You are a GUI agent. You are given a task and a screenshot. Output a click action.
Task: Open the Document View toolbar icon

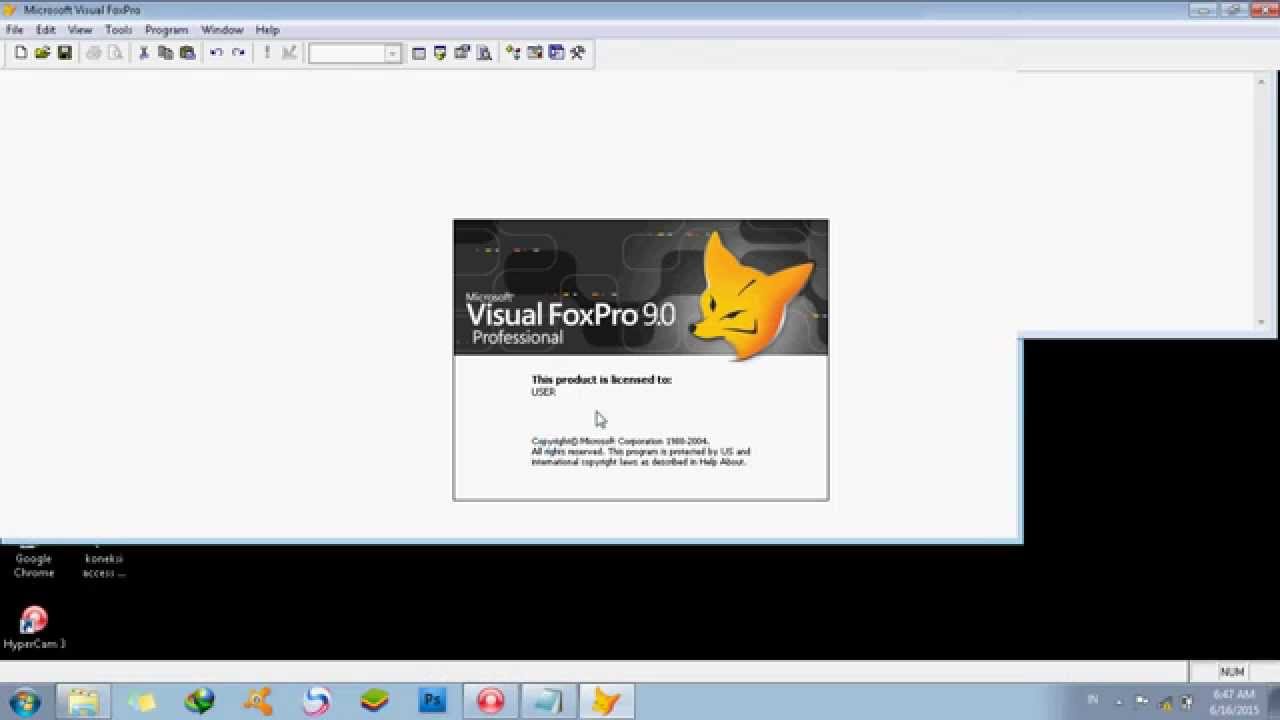pos(484,53)
